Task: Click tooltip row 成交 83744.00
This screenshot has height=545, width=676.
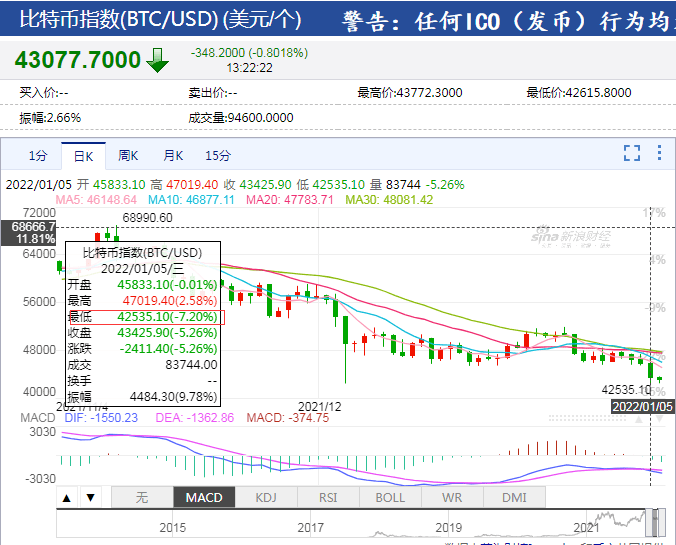Action: coord(143,365)
